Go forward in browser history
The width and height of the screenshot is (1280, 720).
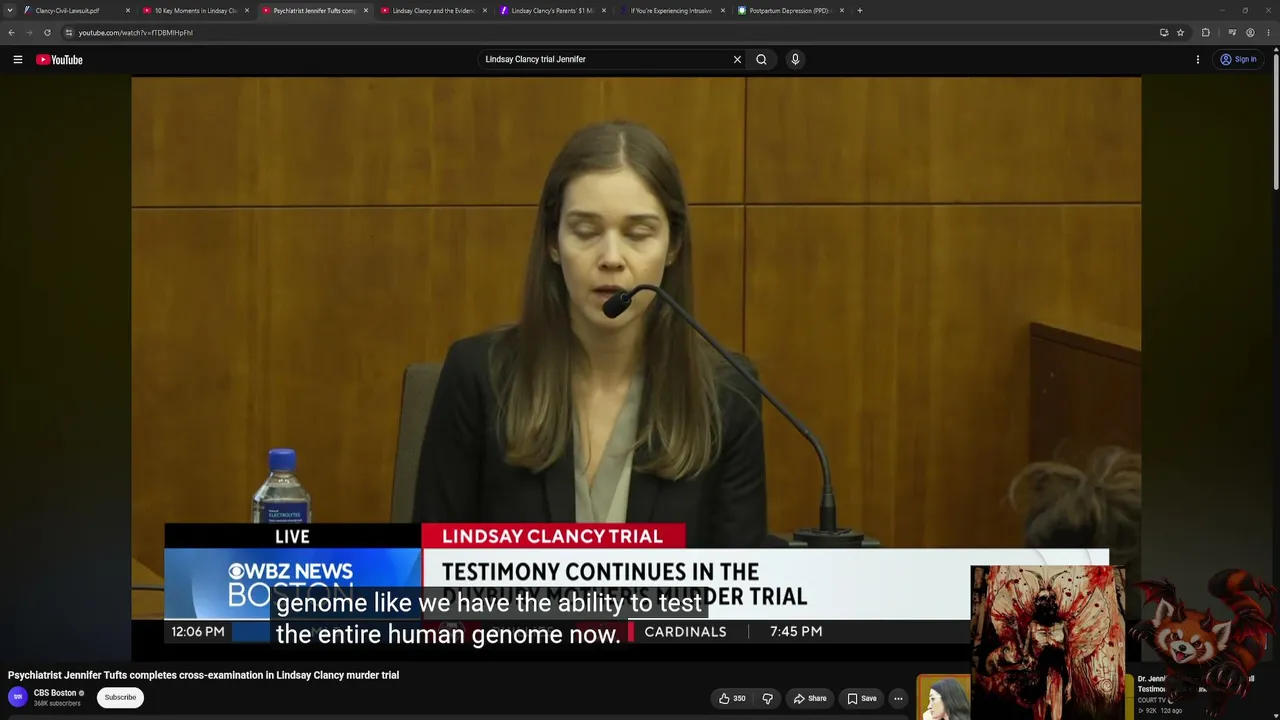(x=29, y=33)
